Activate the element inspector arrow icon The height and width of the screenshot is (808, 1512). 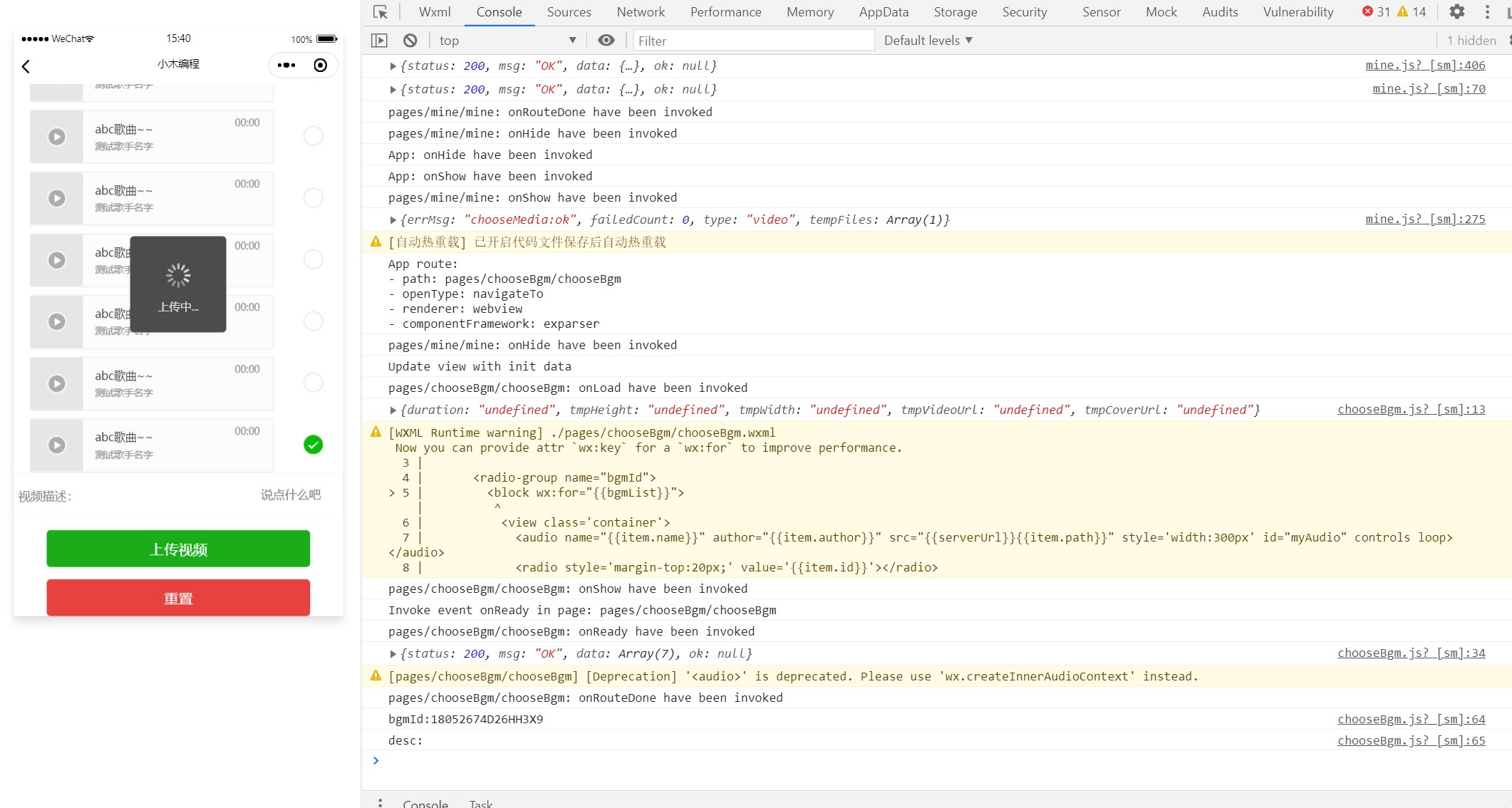tap(380, 12)
